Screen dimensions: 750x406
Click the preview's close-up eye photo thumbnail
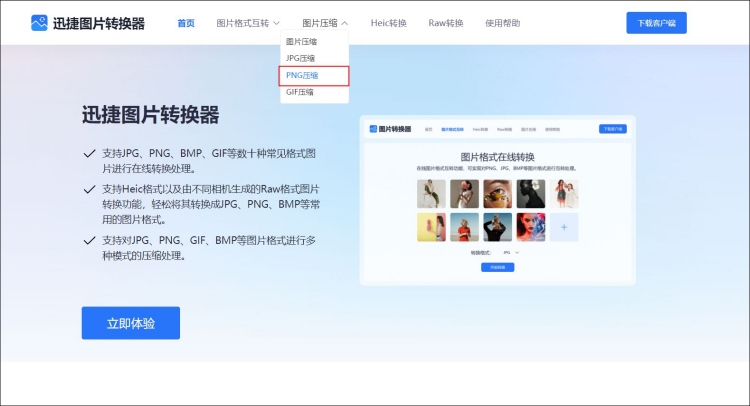pyautogui.click(x=497, y=194)
